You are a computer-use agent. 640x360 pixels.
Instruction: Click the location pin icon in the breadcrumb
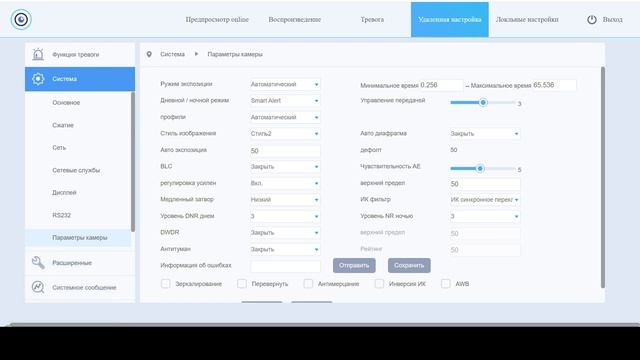click(x=149, y=54)
